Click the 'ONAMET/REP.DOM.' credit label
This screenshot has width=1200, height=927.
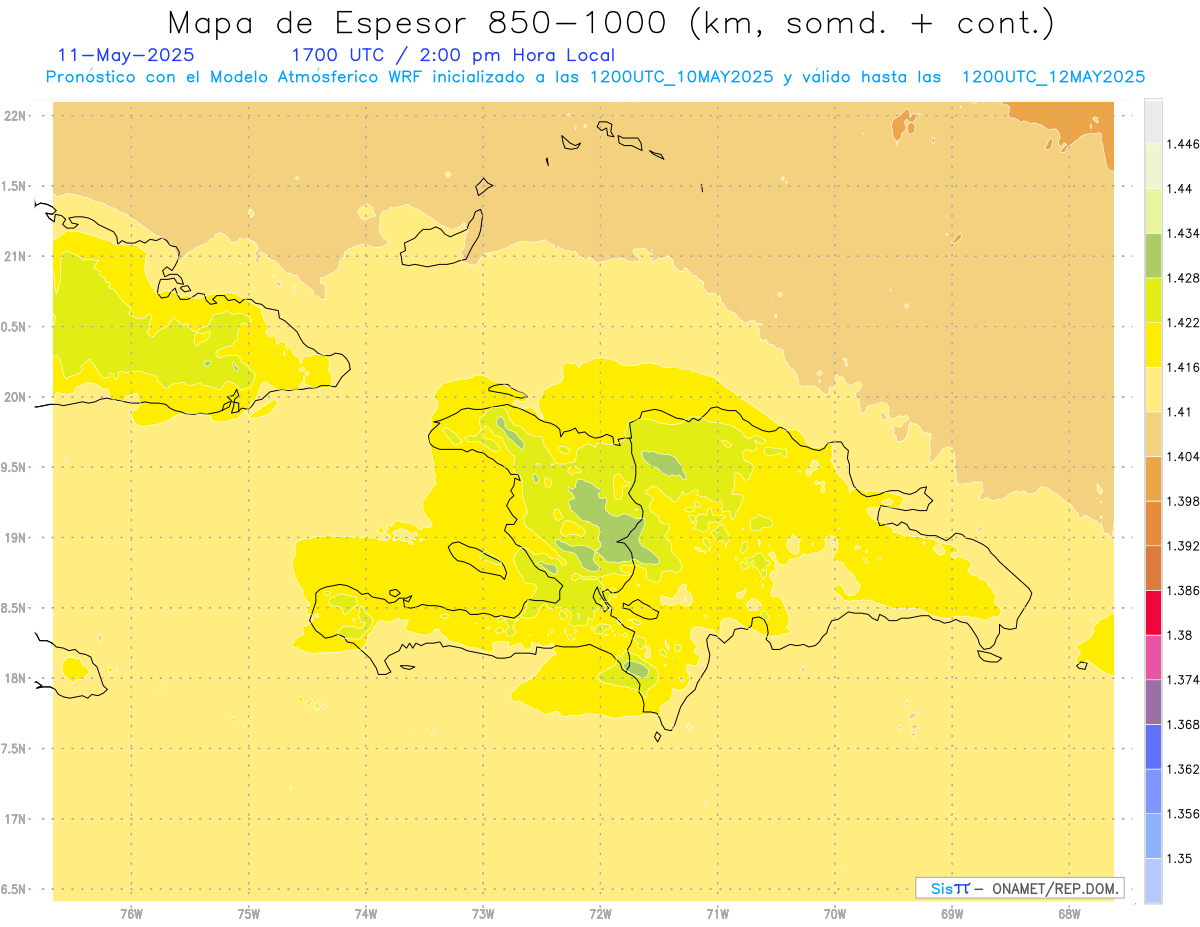(x=1055, y=888)
